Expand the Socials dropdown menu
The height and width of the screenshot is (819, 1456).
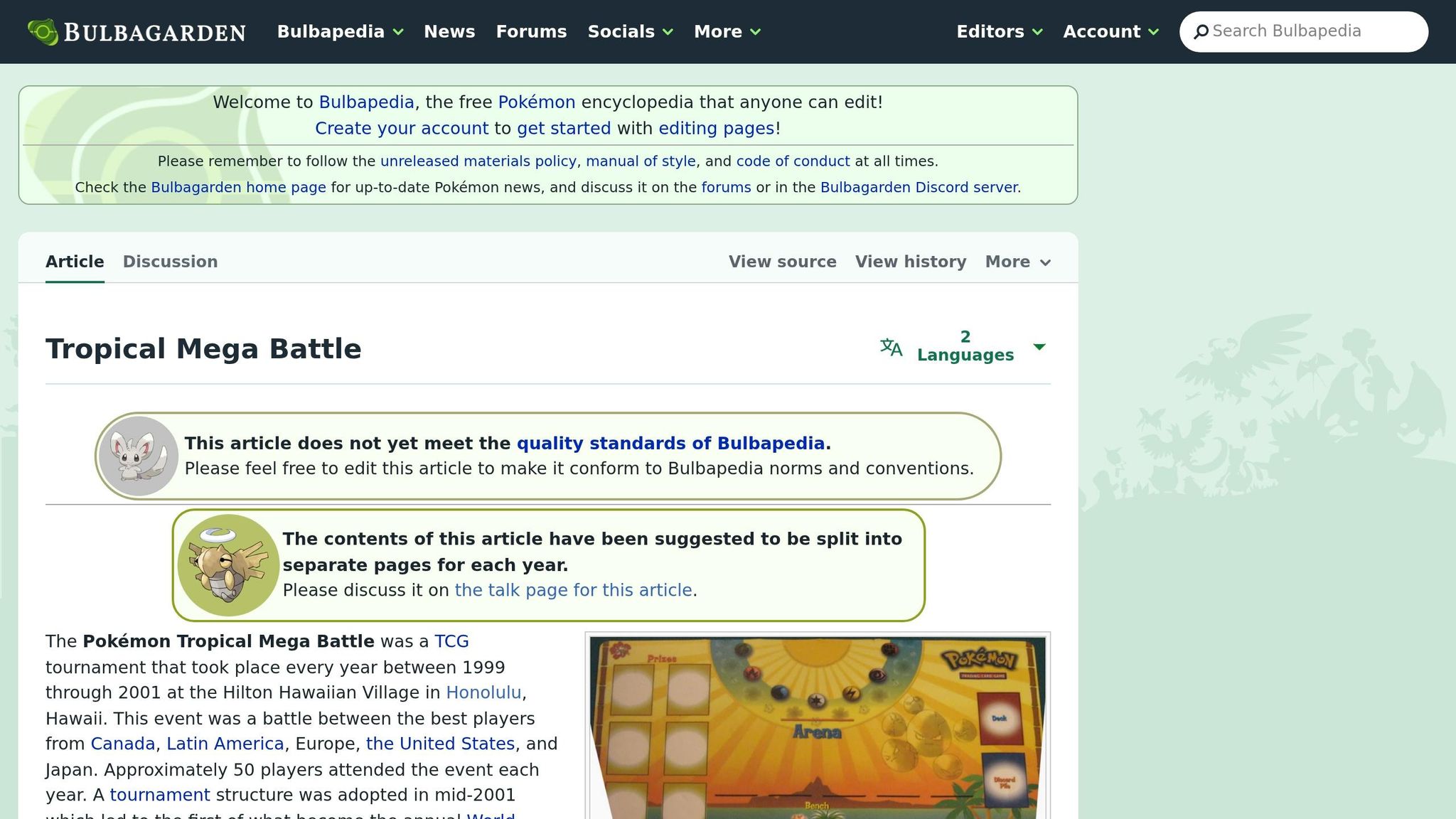630,32
